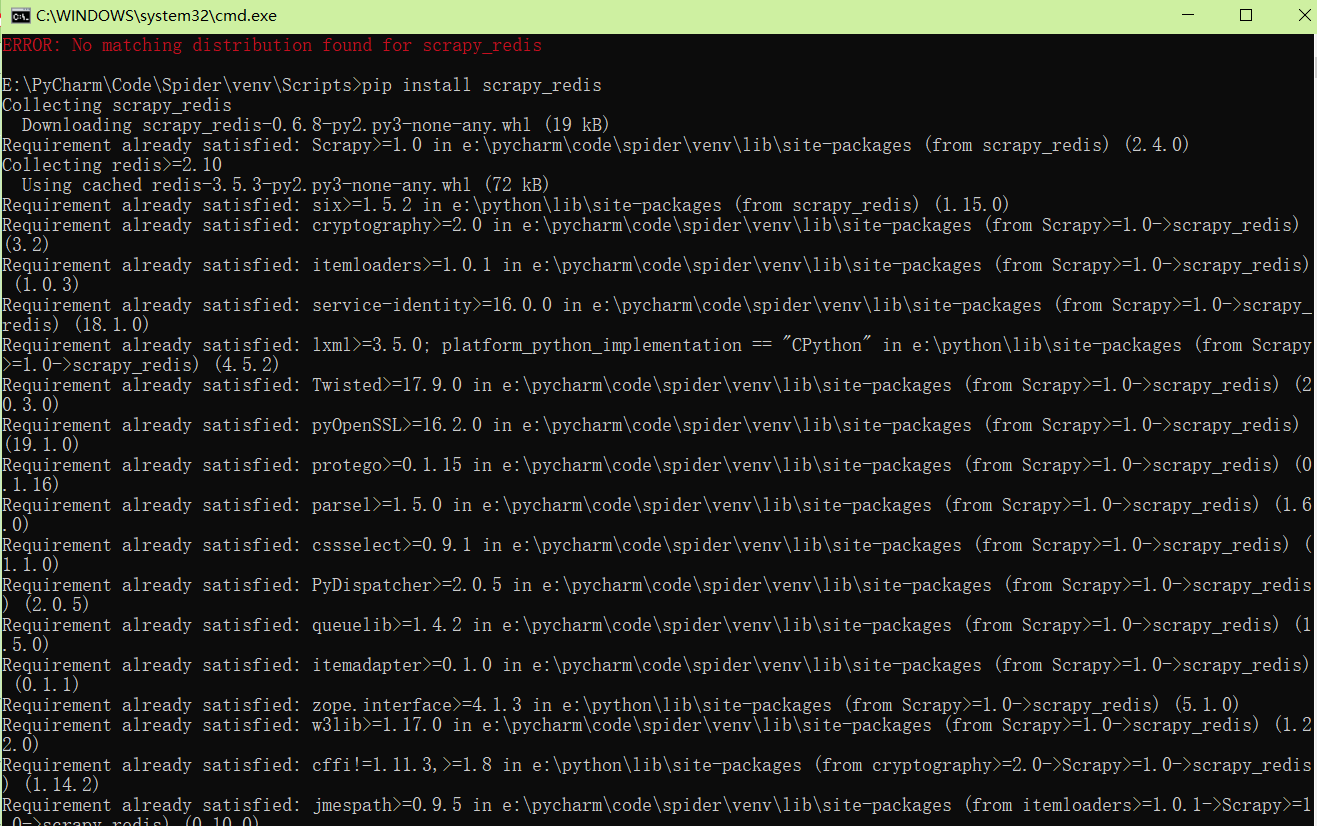1317x826 pixels.
Task: Click the pyOpenSSL version '(19.1.0)' text
Action: (x=42, y=445)
